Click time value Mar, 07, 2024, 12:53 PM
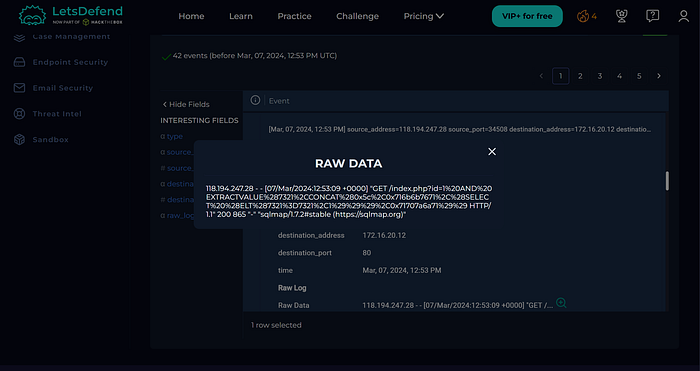This screenshot has height=371, width=700. point(402,271)
